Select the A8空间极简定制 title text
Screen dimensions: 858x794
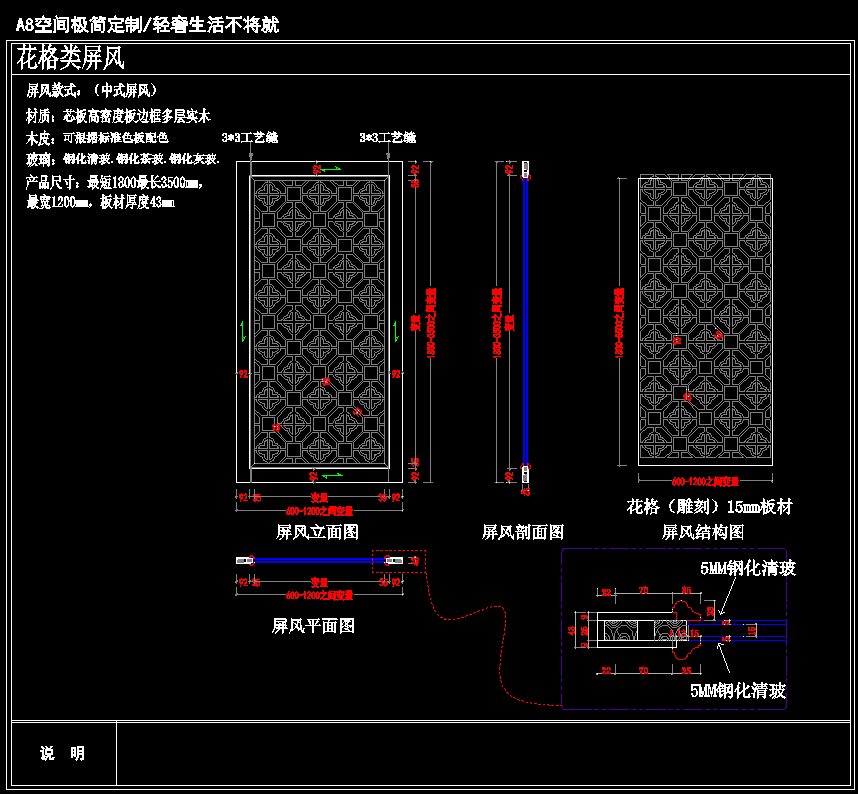147,24
